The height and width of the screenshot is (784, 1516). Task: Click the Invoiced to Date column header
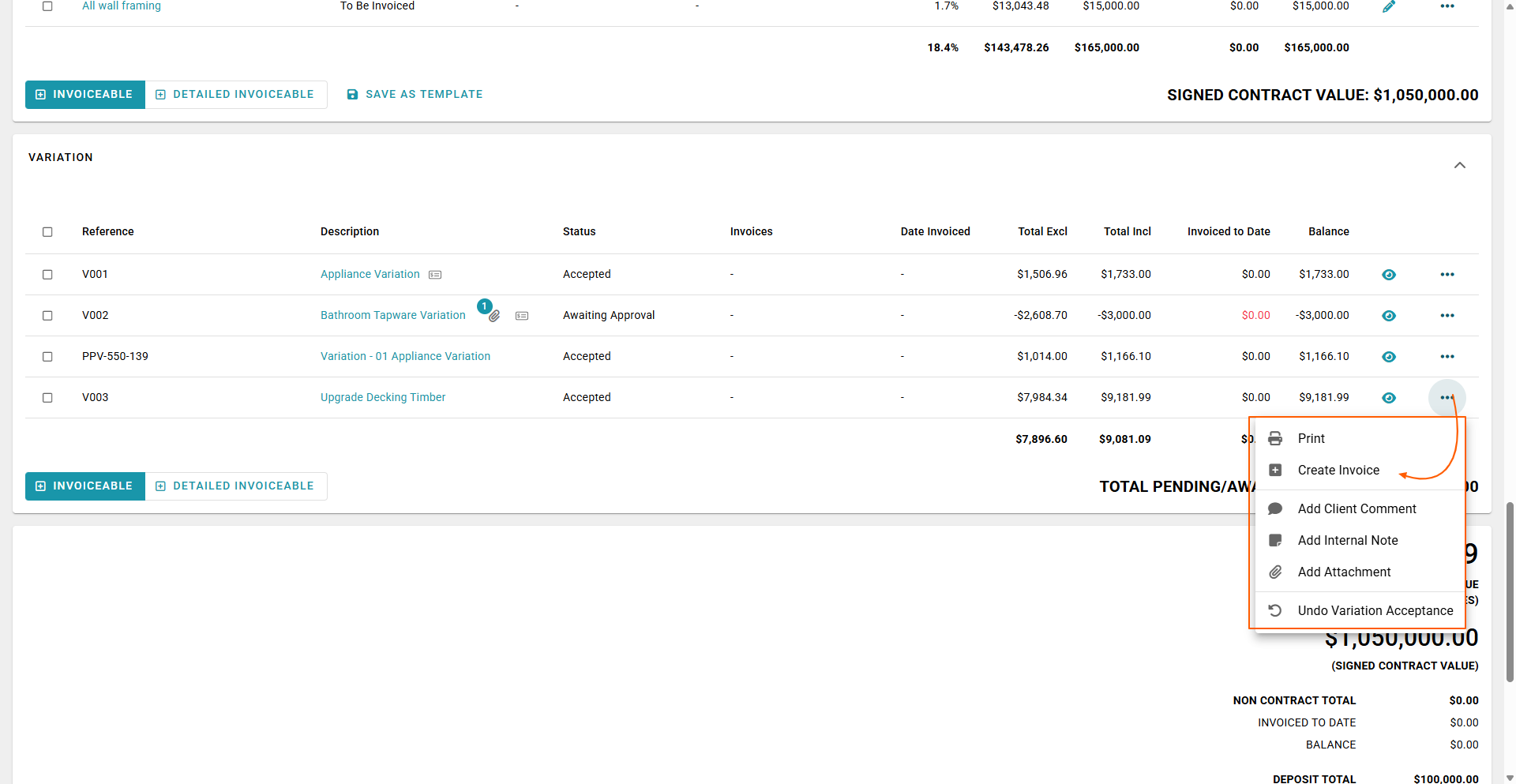click(x=1229, y=231)
